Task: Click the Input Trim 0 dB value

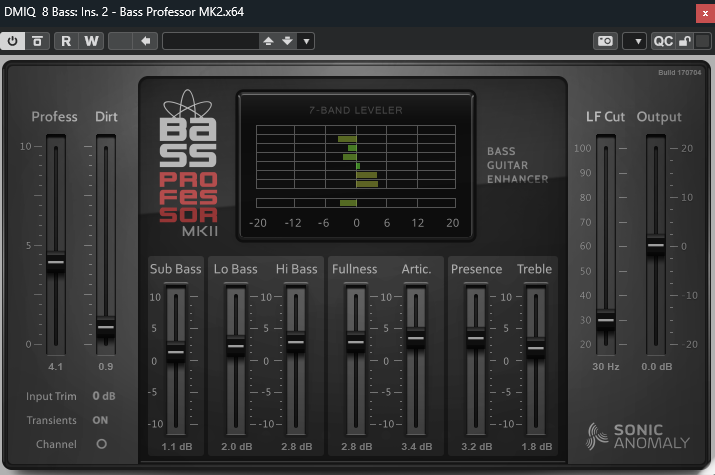Action: pyautogui.click(x=104, y=397)
